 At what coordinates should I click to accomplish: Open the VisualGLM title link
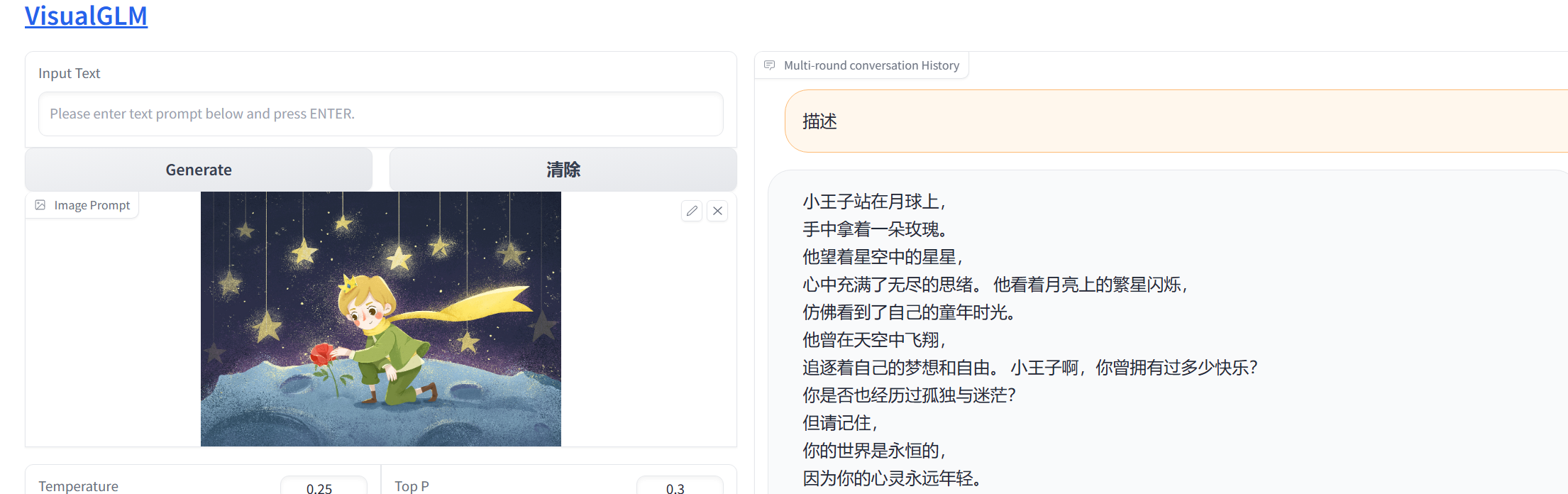click(x=86, y=16)
